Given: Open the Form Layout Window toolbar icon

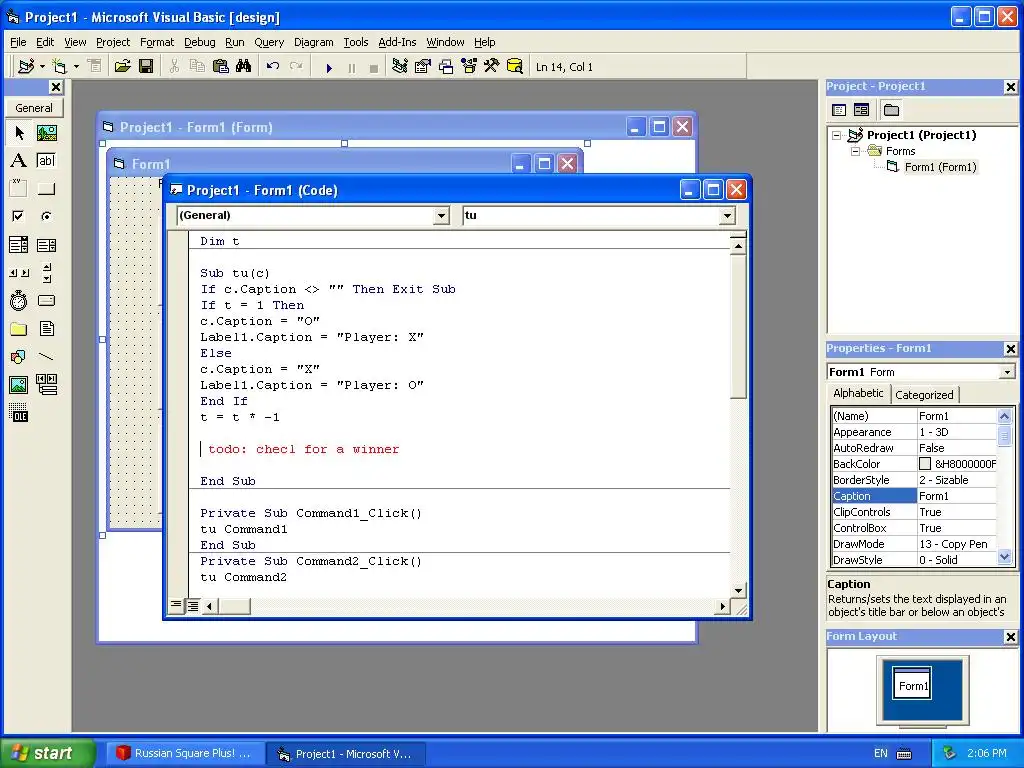Looking at the screenshot, I should coord(445,67).
